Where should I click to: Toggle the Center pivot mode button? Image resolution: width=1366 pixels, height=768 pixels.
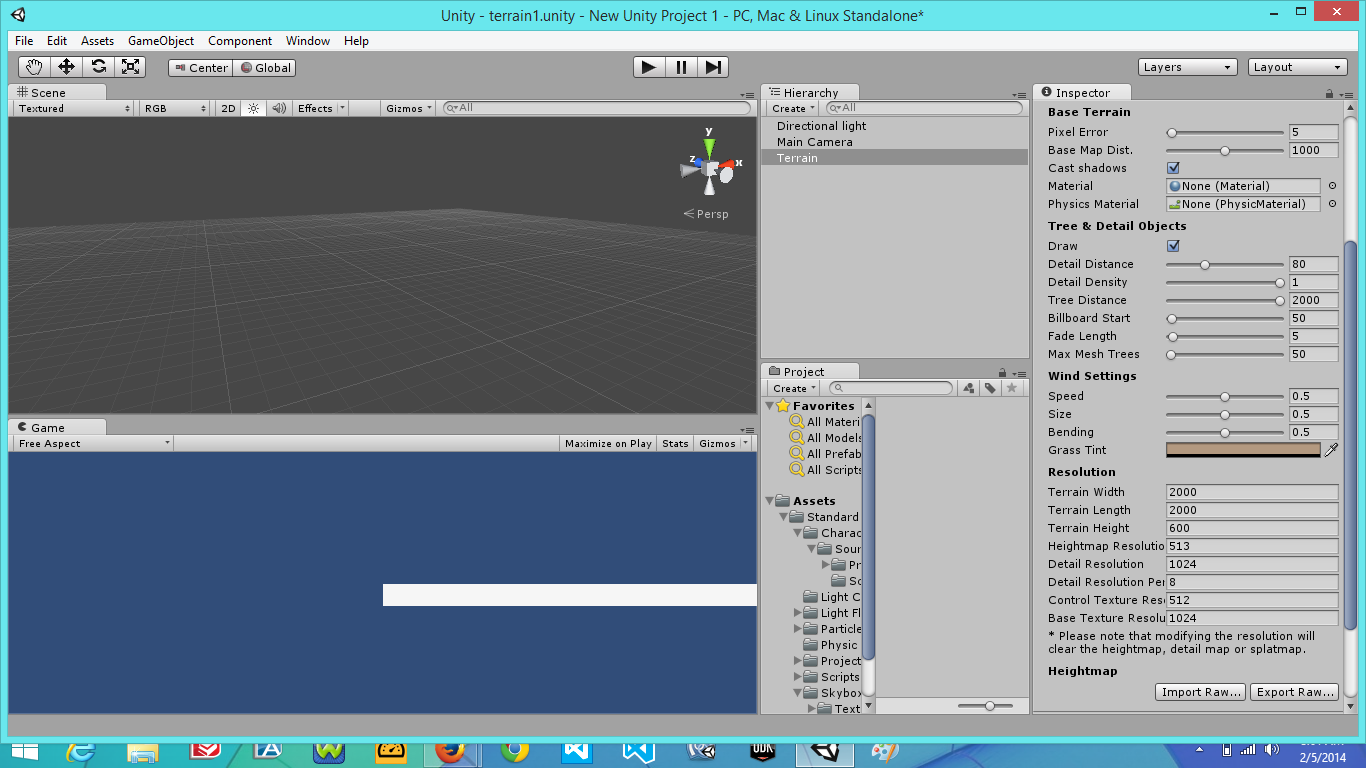201,68
